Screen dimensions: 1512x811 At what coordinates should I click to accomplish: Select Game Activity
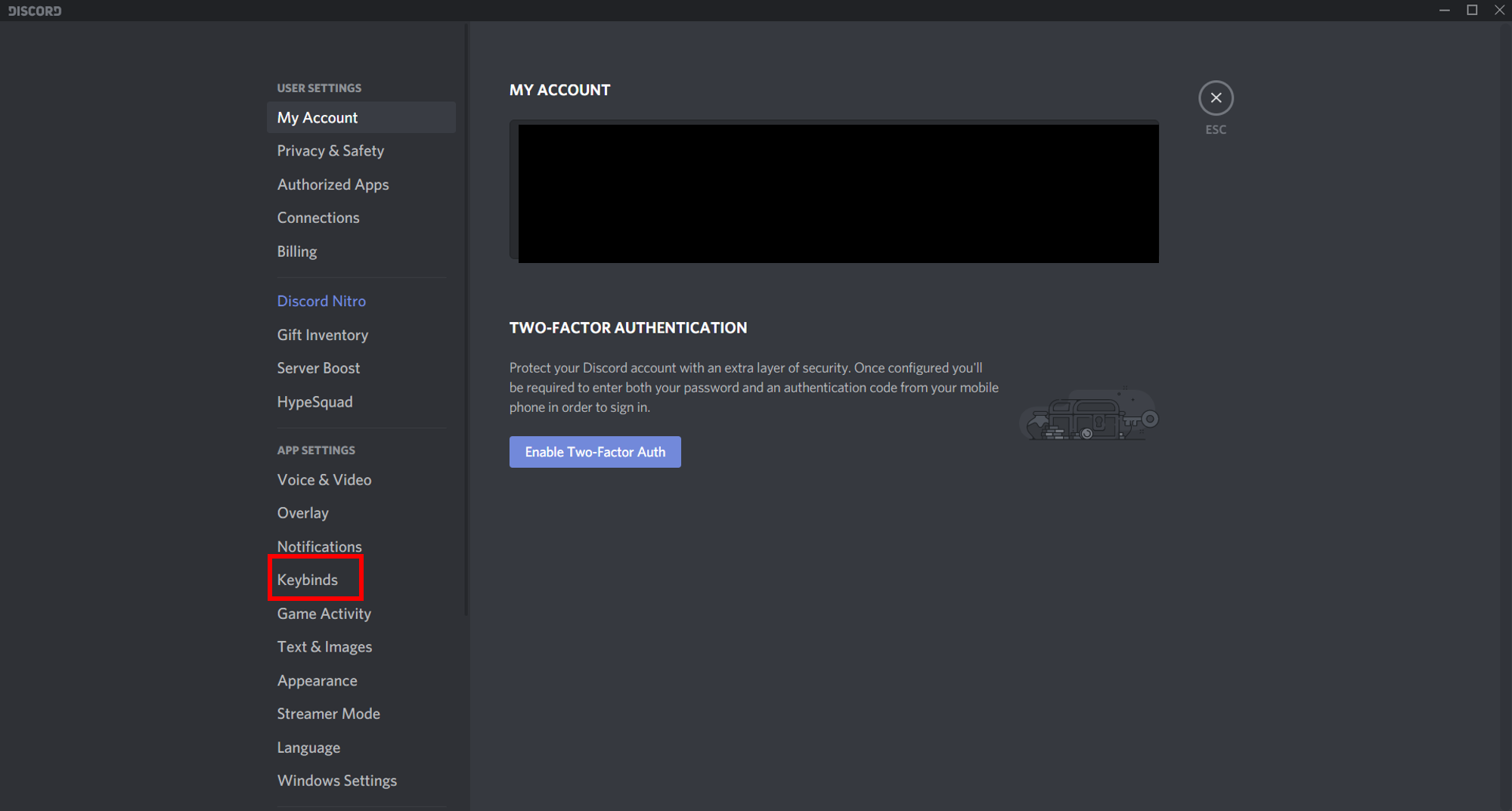coord(361,614)
